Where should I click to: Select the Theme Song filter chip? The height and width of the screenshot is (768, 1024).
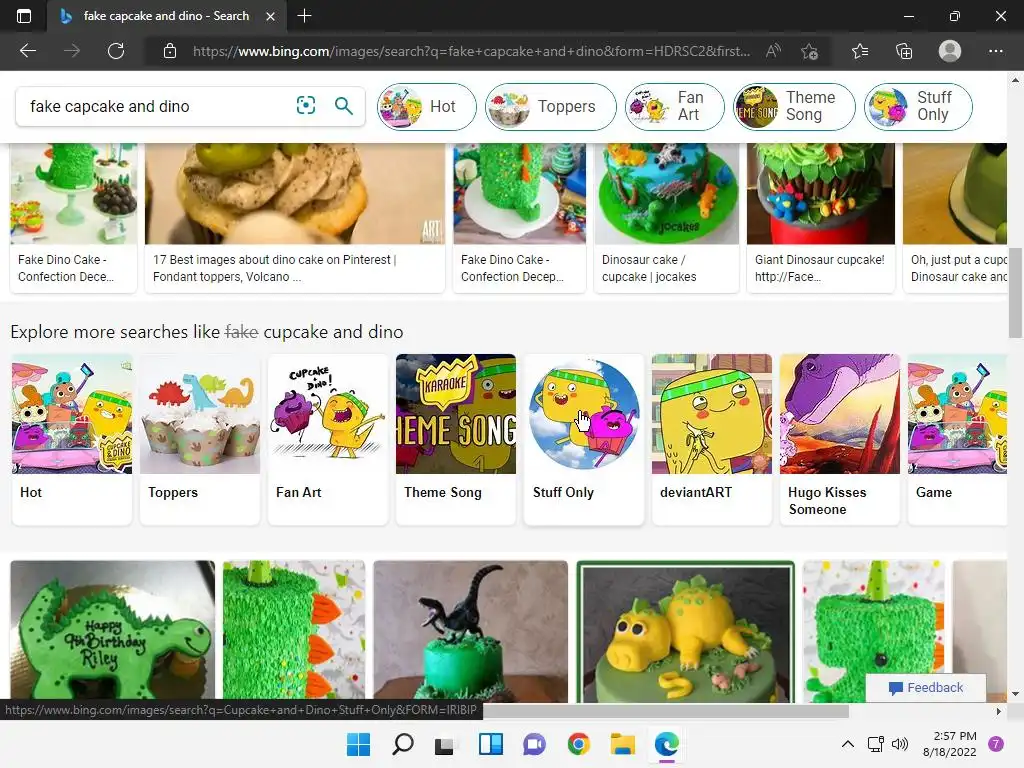coord(794,106)
